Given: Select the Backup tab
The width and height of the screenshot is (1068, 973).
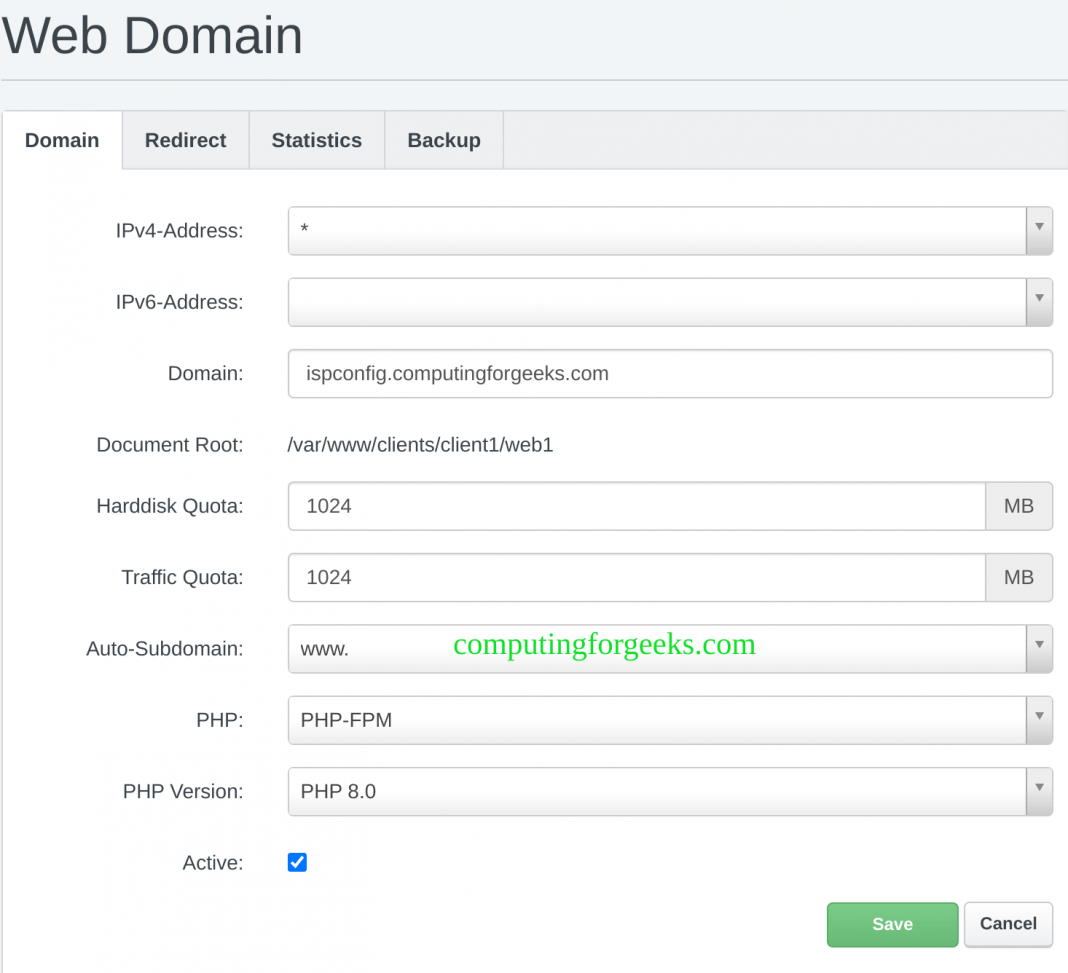Looking at the screenshot, I should pos(444,140).
